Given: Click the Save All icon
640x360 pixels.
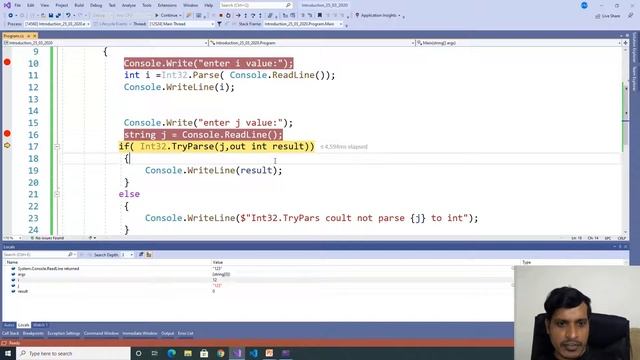Looking at the screenshot, I should tap(58, 16).
